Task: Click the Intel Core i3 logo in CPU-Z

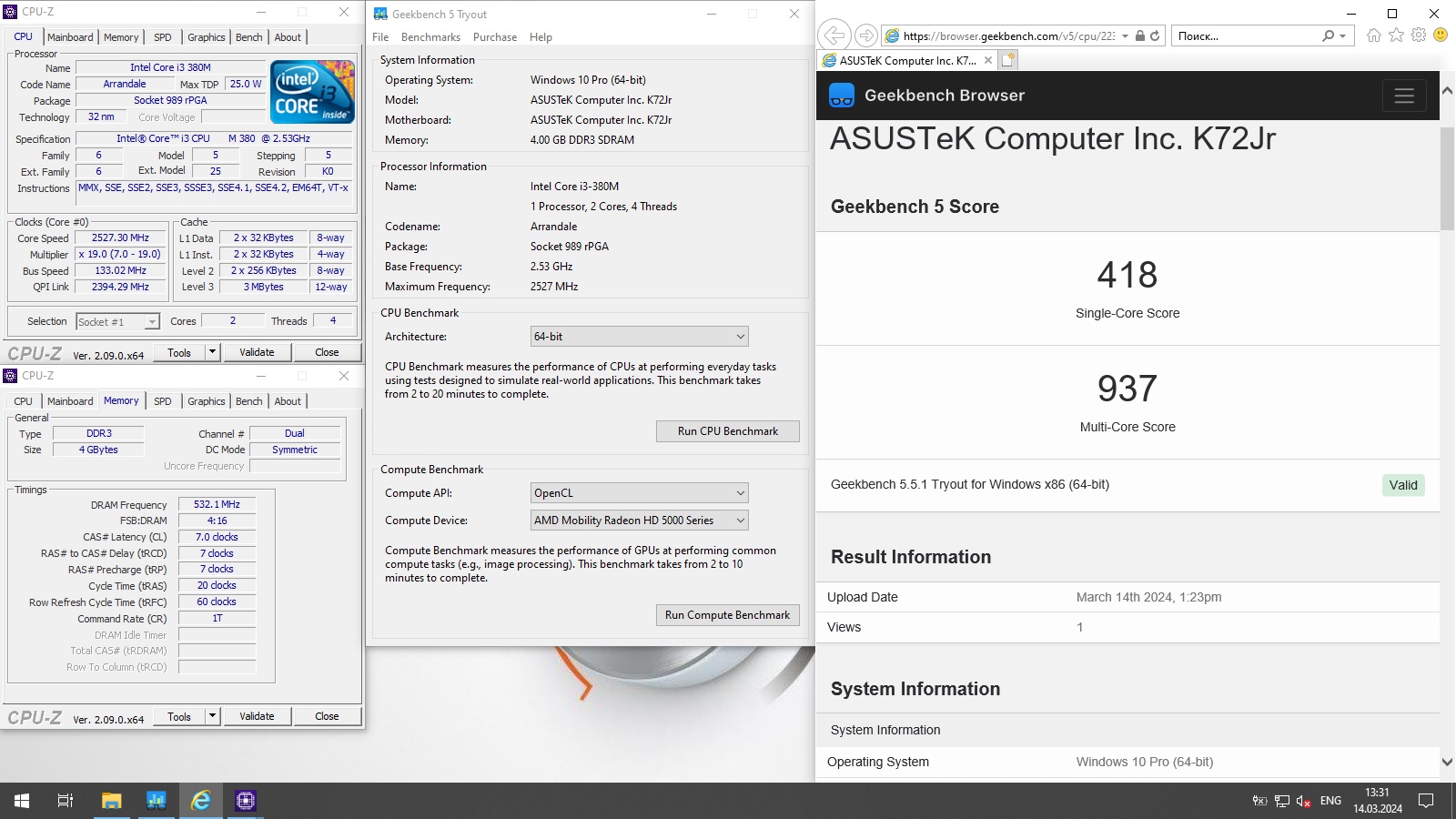Action: 313,92
